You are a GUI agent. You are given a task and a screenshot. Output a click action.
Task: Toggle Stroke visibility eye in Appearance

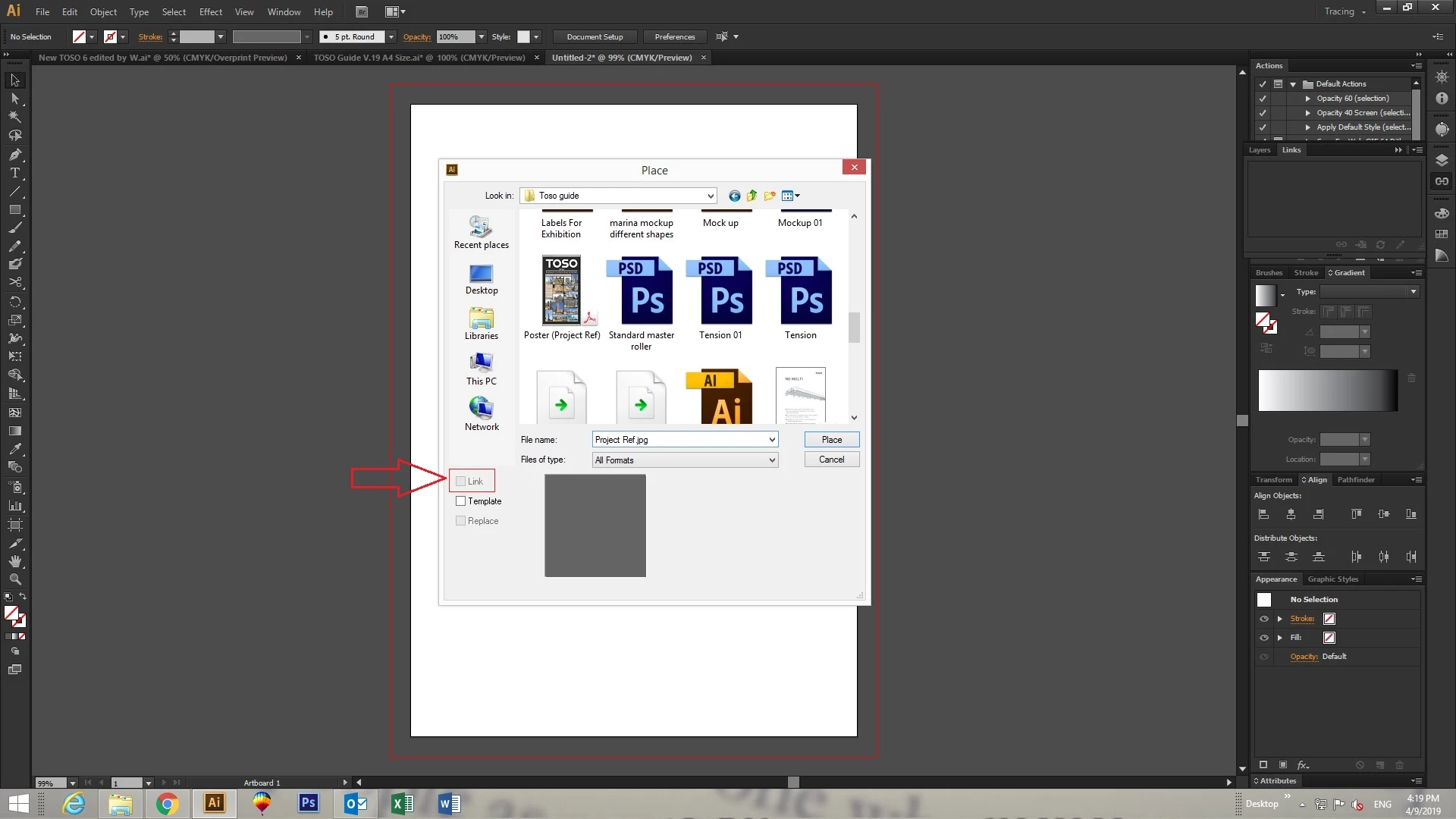pyautogui.click(x=1264, y=619)
